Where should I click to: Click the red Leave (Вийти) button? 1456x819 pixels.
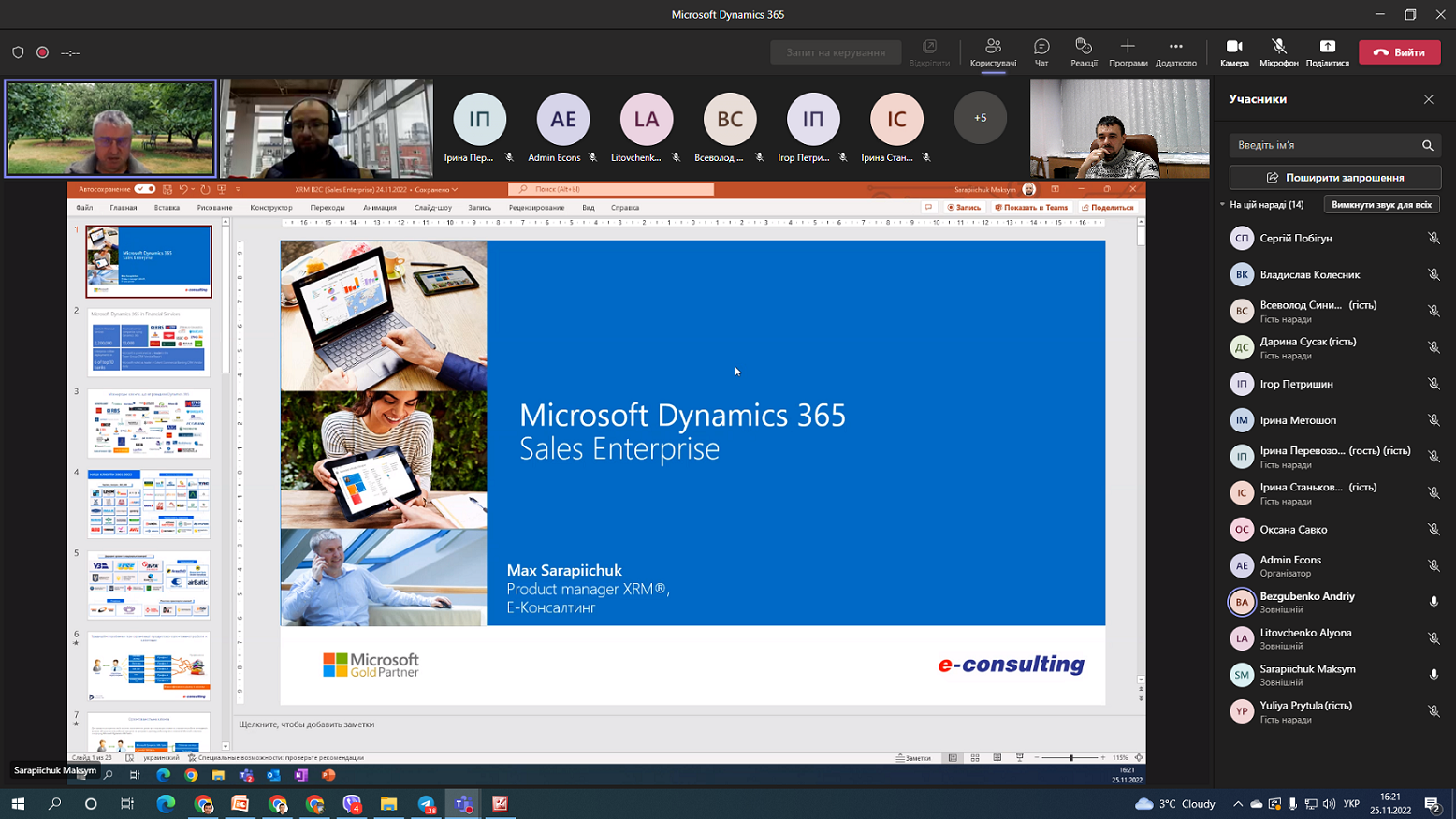coord(1399,52)
